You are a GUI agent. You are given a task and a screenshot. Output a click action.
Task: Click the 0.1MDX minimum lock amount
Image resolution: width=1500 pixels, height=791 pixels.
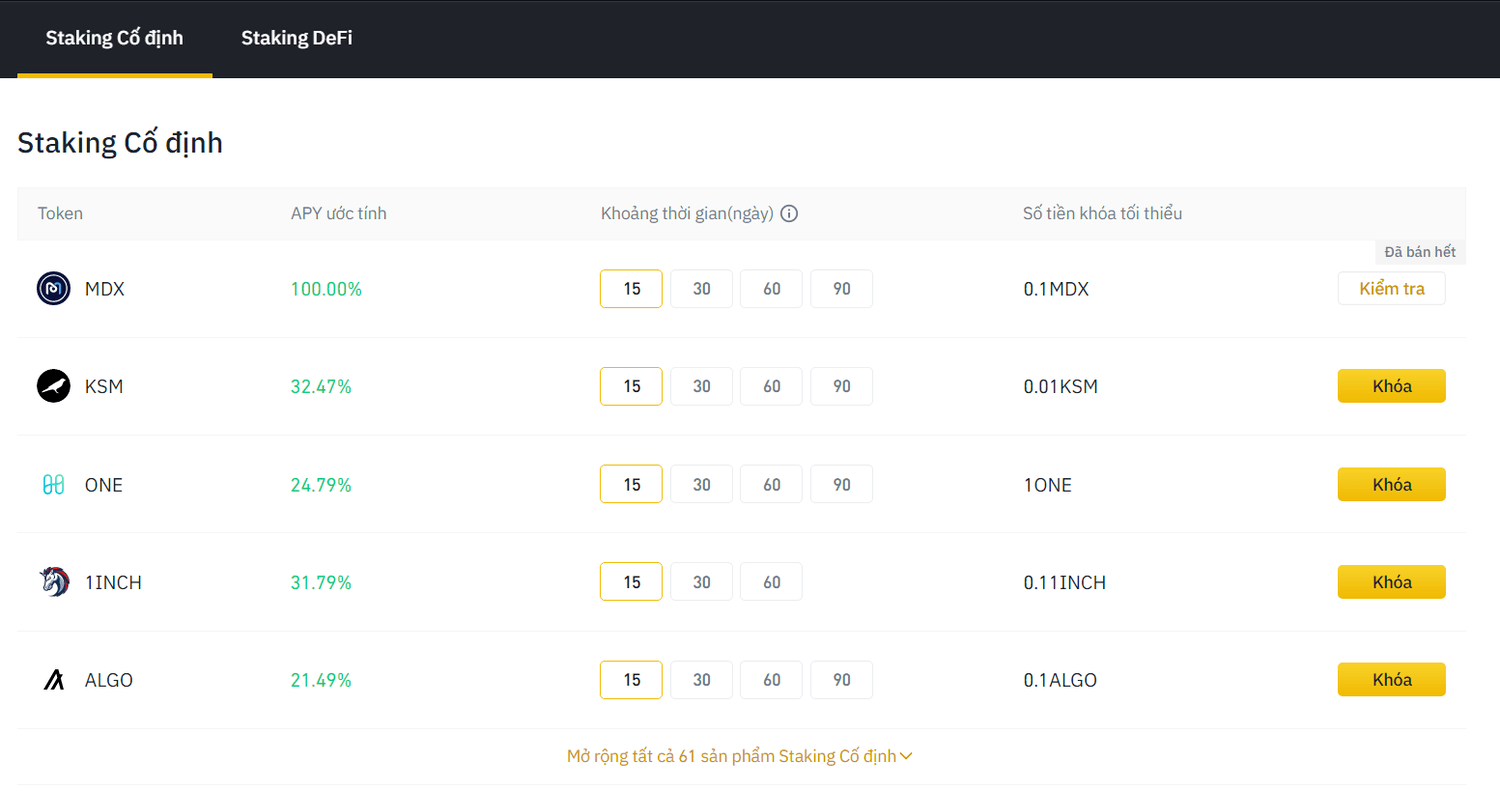point(1056,289)
